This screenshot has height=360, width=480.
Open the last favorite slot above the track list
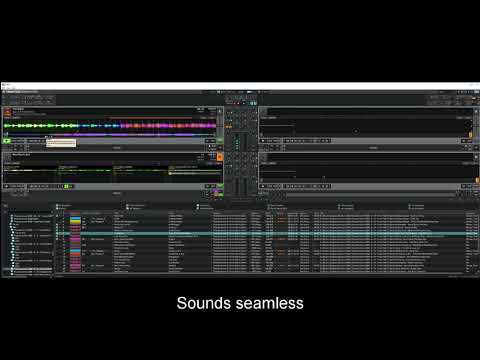point(417,207)
